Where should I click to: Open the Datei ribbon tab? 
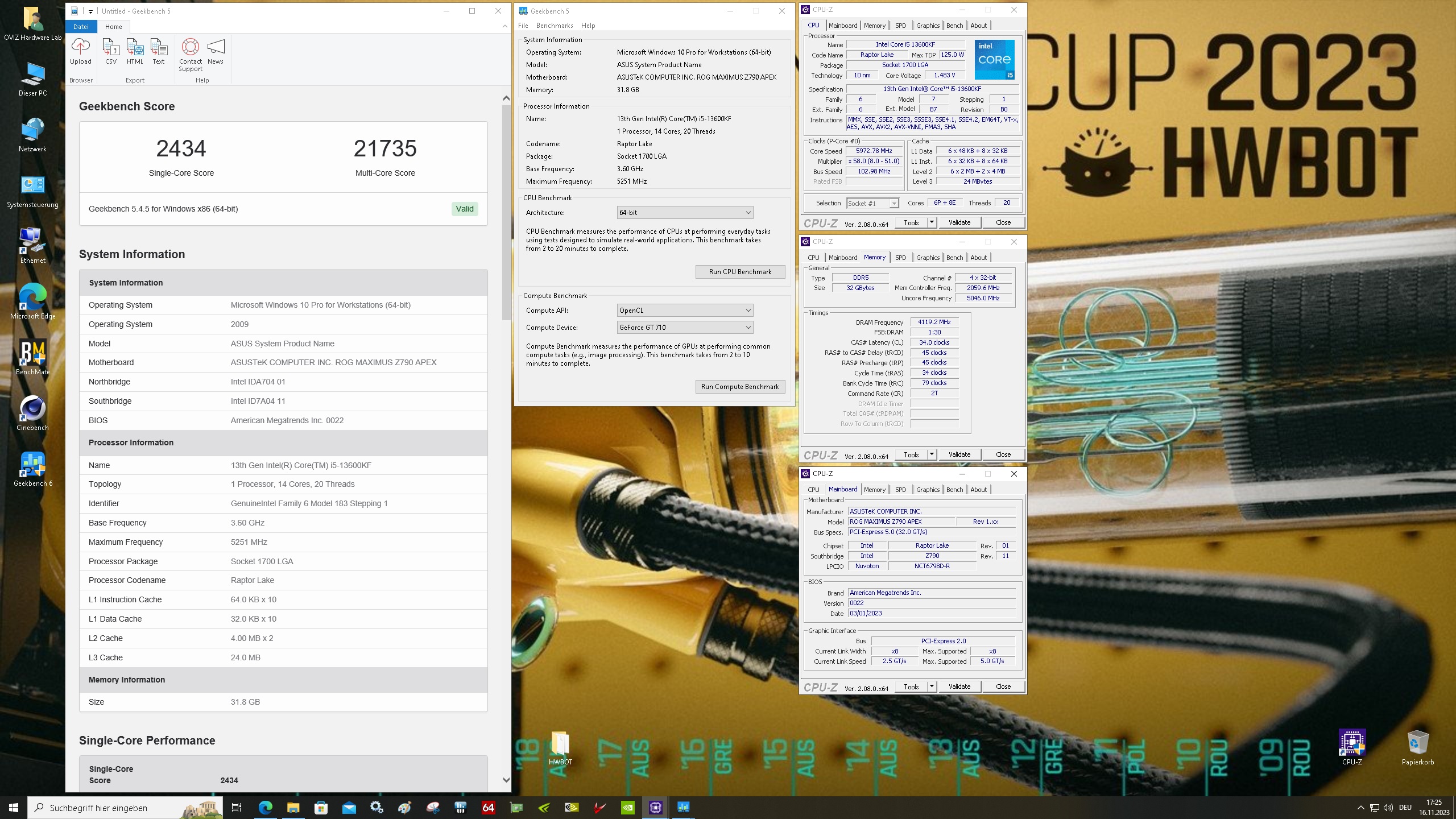pos(81,26)
